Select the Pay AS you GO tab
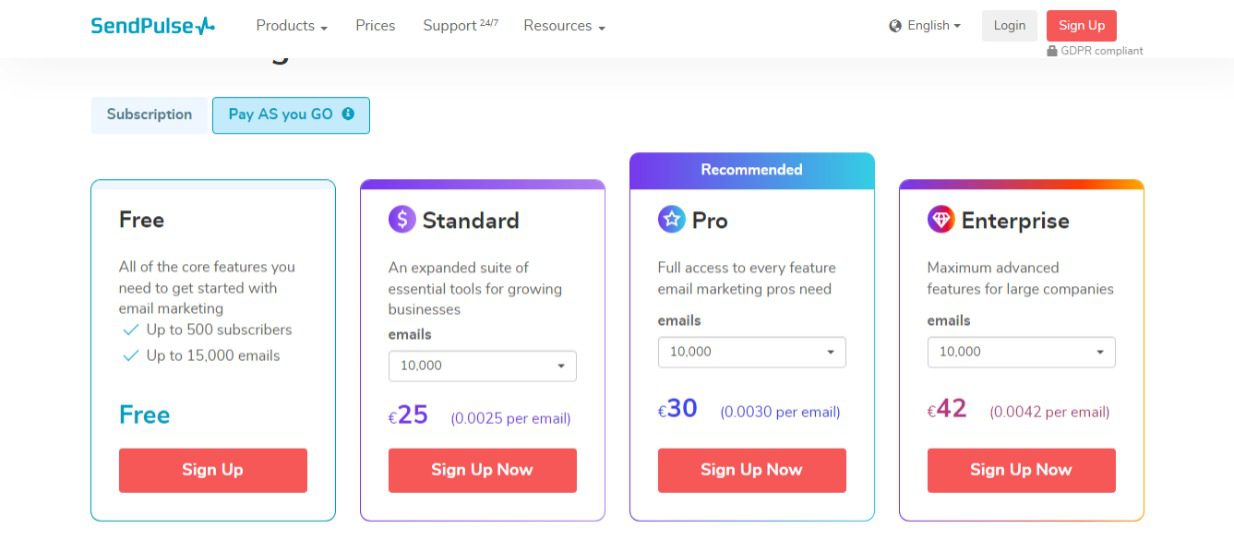1234x540 pixels. [291, 115]
